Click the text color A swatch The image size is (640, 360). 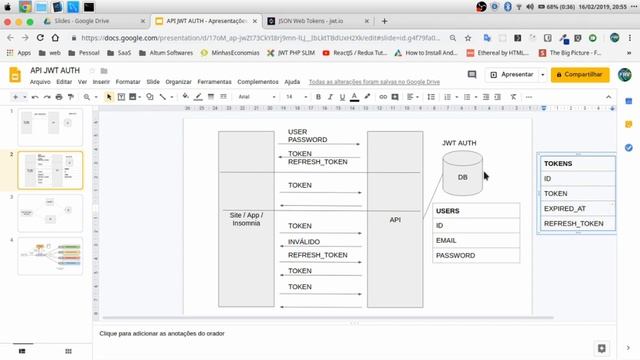[x=354, y=97]
